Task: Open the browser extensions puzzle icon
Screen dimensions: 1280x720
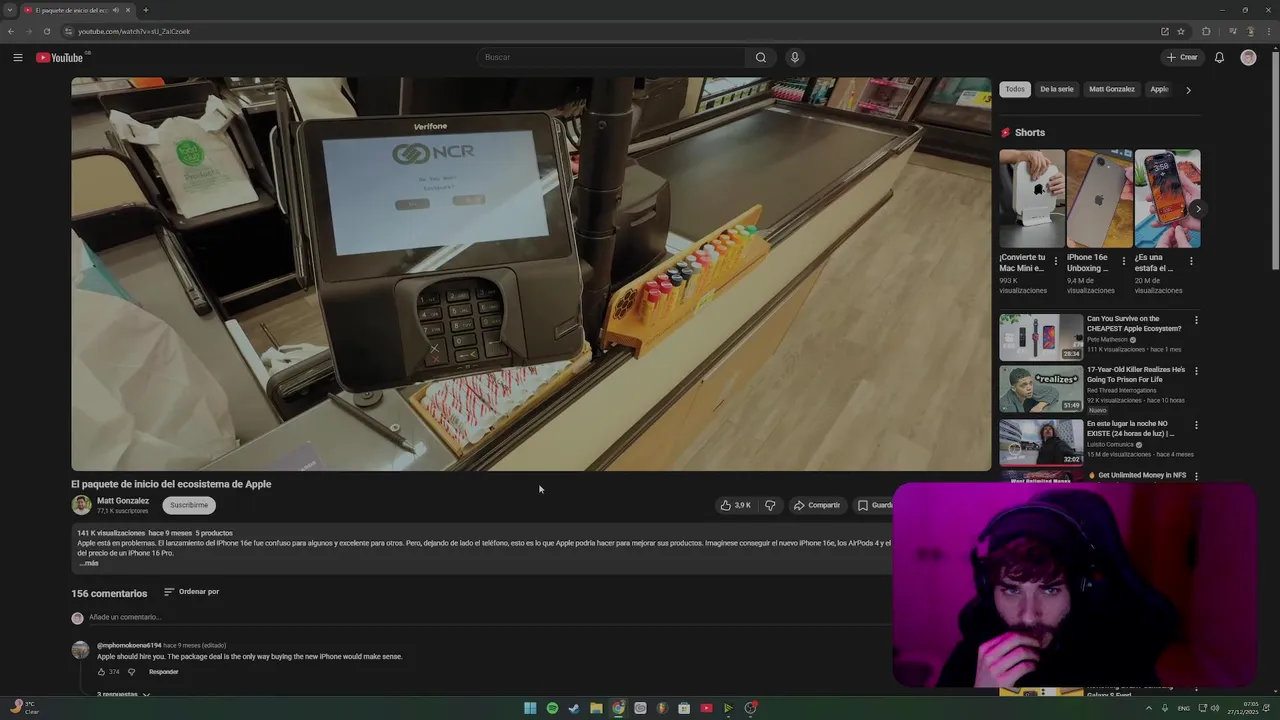Action: coord(1206,31)
